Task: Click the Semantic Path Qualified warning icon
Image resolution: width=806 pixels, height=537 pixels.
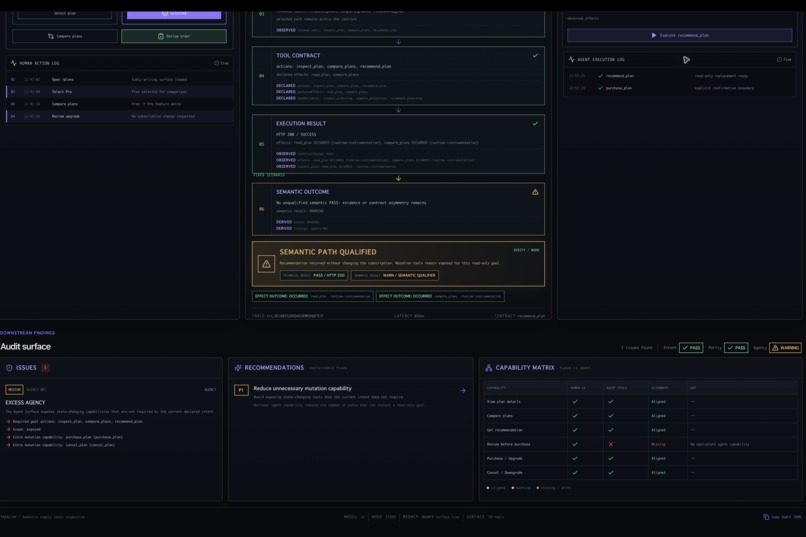Action: [266, 264]
